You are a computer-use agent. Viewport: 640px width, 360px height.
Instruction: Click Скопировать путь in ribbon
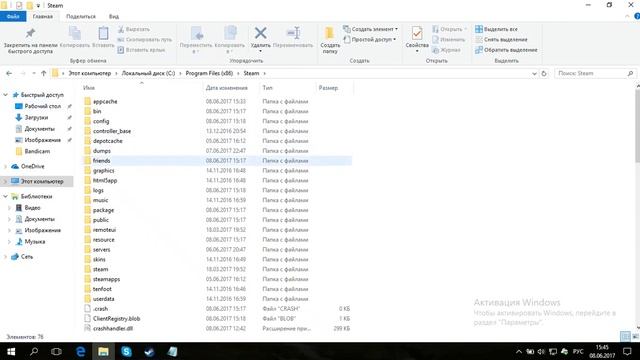click(145, 40)
